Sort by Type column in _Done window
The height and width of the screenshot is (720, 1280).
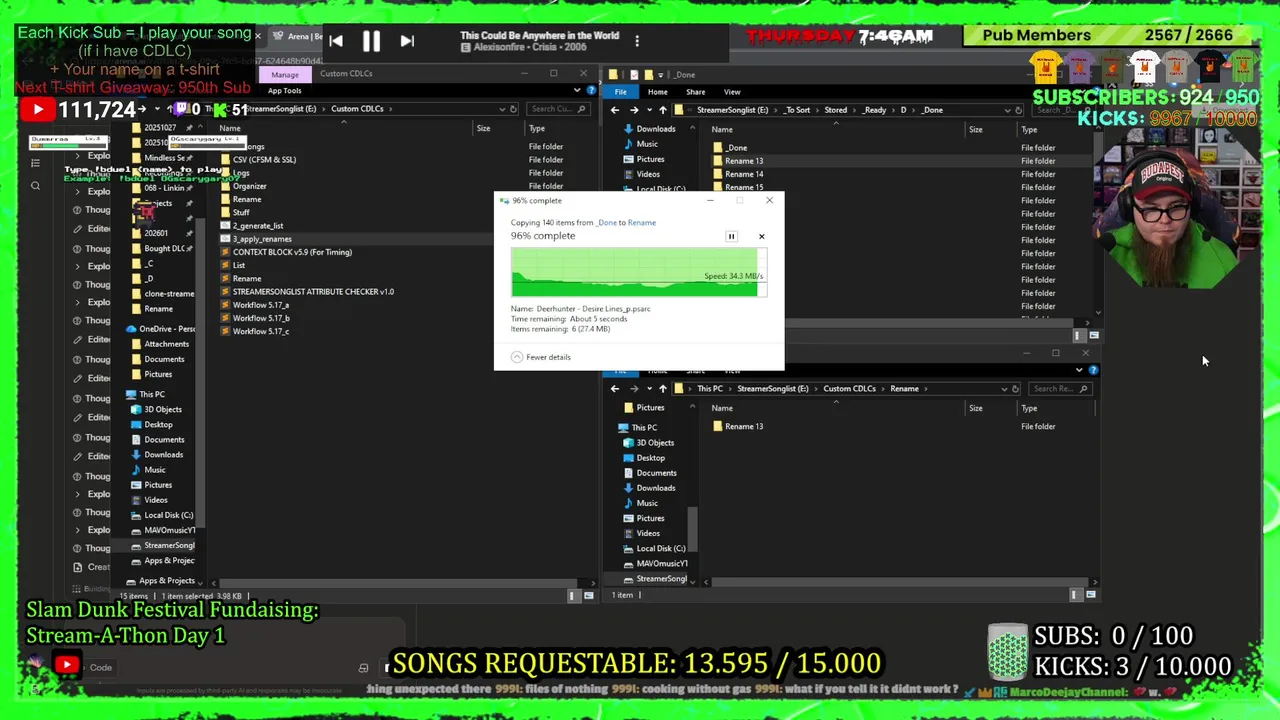click(1029, 130)
